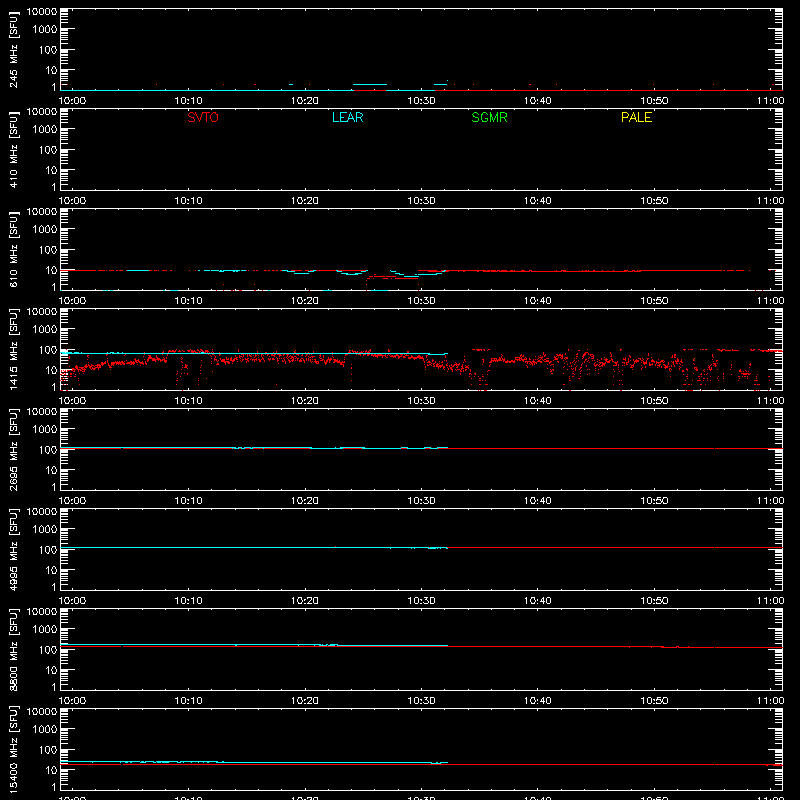Click the 10:10 time label under 4995 MHz panel
Image resolution: width=800 pixels, height=800 pixels.
pyautogui.click(x=188, y=601)
